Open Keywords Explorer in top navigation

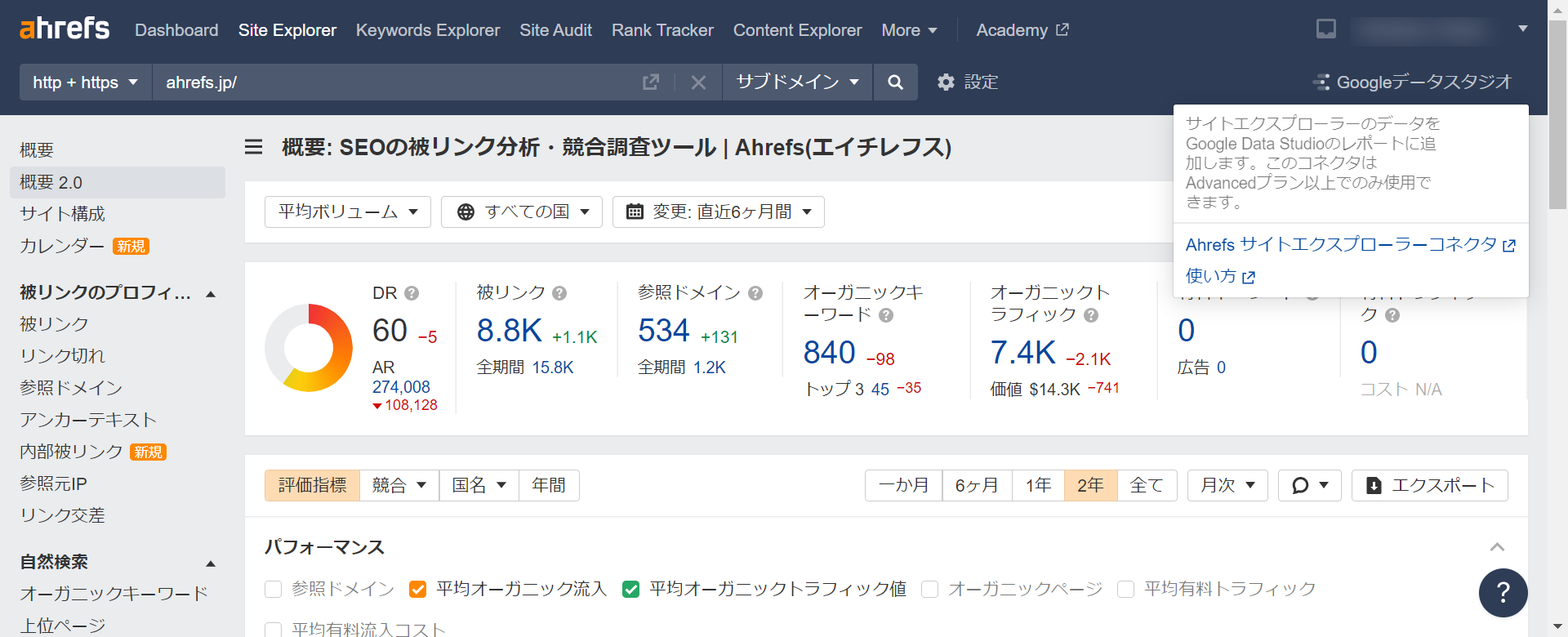tap(428, 30)
